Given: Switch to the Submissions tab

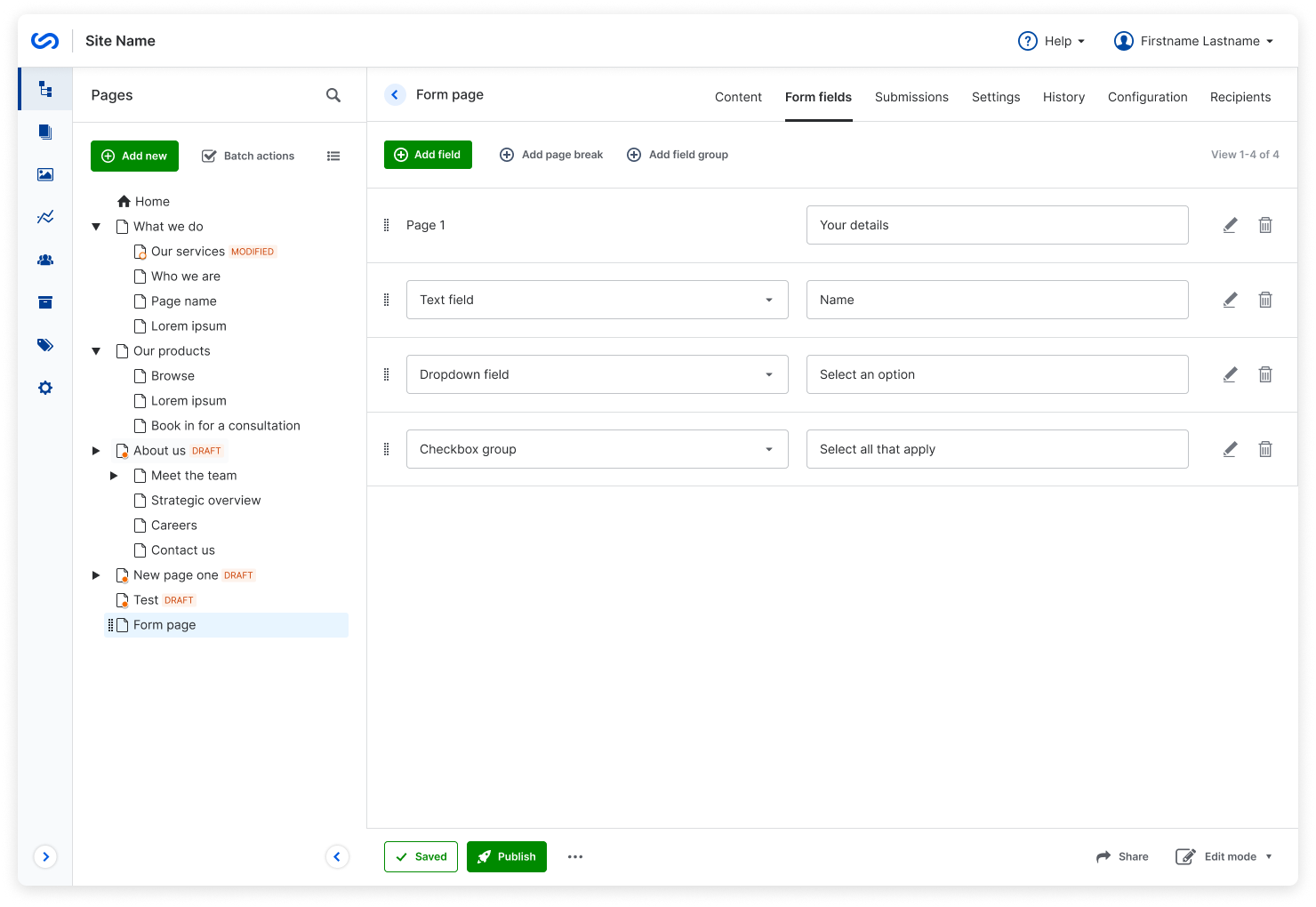Looking at the screenshot, I should click(911, 97).
